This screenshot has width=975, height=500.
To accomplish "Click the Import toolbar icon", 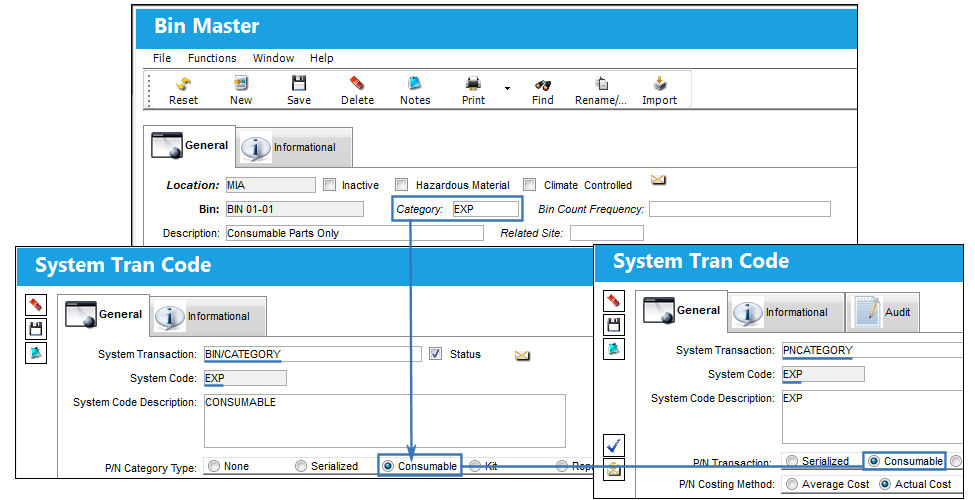I will coord(660,83).
